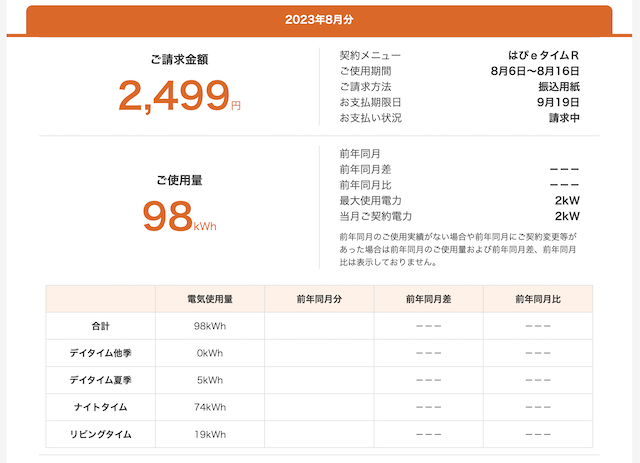This screenshot has width=640, height=463.
Task: Click the 98kWh cell in 合計 row
Action: 210,326
